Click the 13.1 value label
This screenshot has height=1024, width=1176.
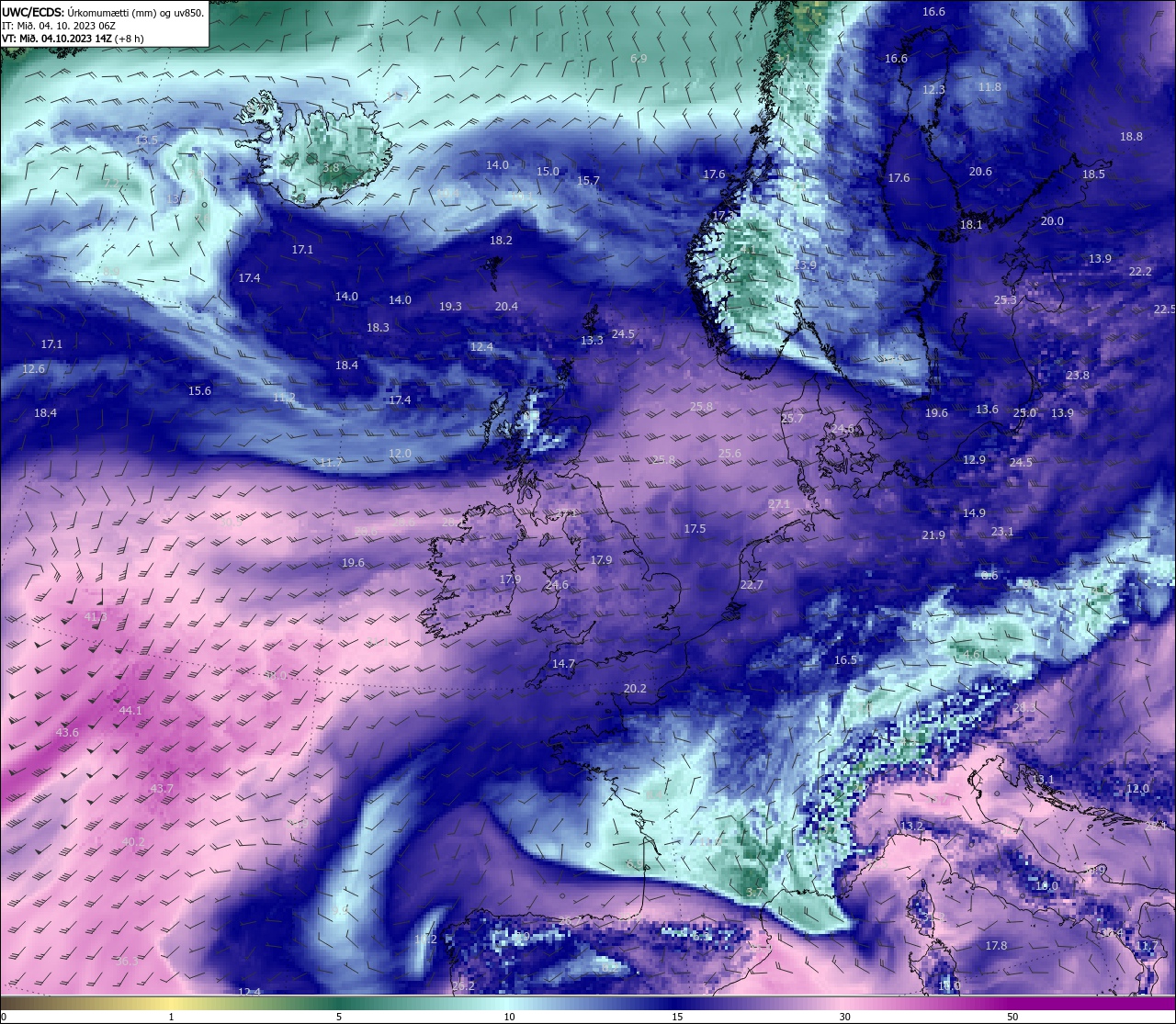click(1043, 780)
